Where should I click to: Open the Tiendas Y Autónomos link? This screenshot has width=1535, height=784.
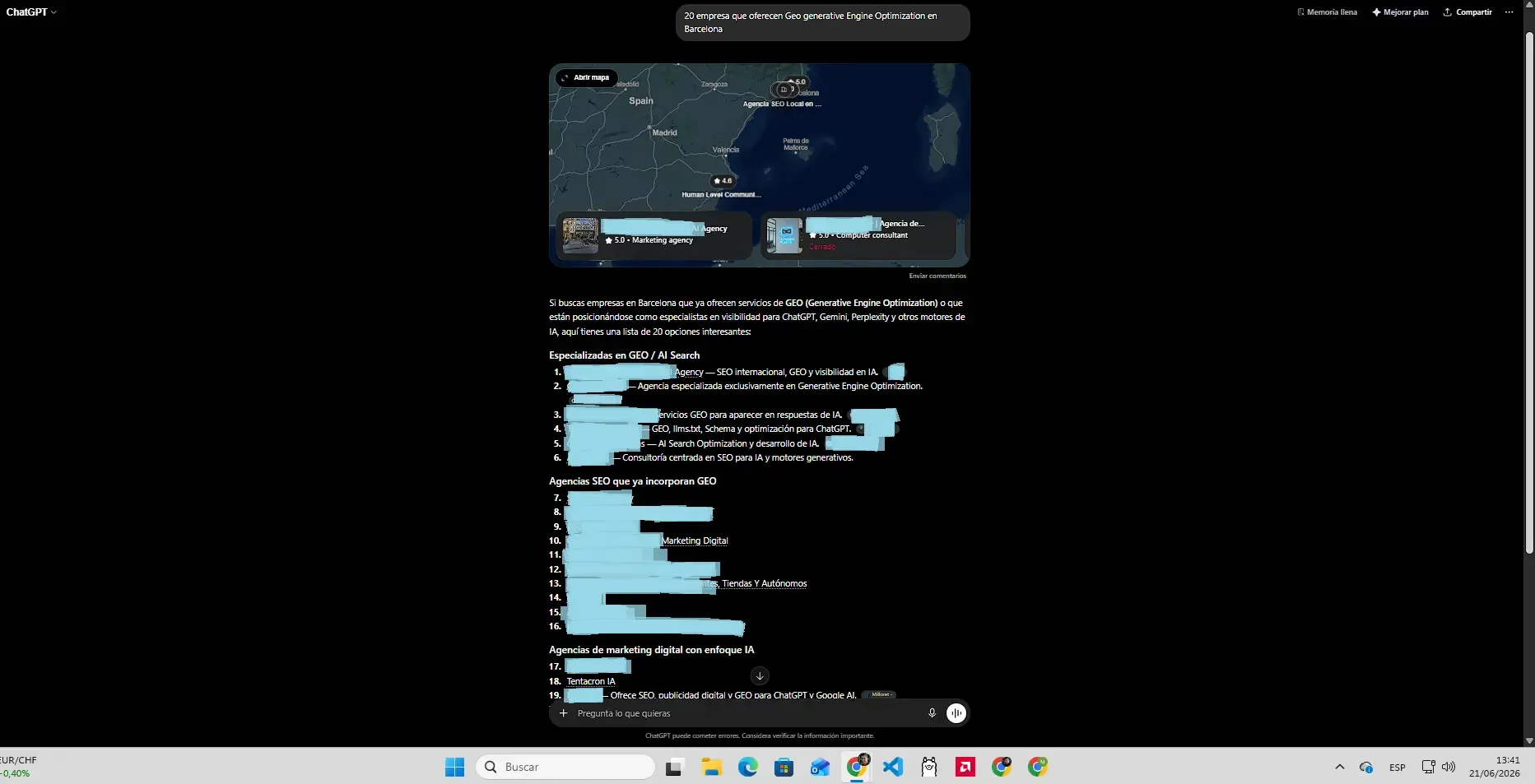coord(764,583)
